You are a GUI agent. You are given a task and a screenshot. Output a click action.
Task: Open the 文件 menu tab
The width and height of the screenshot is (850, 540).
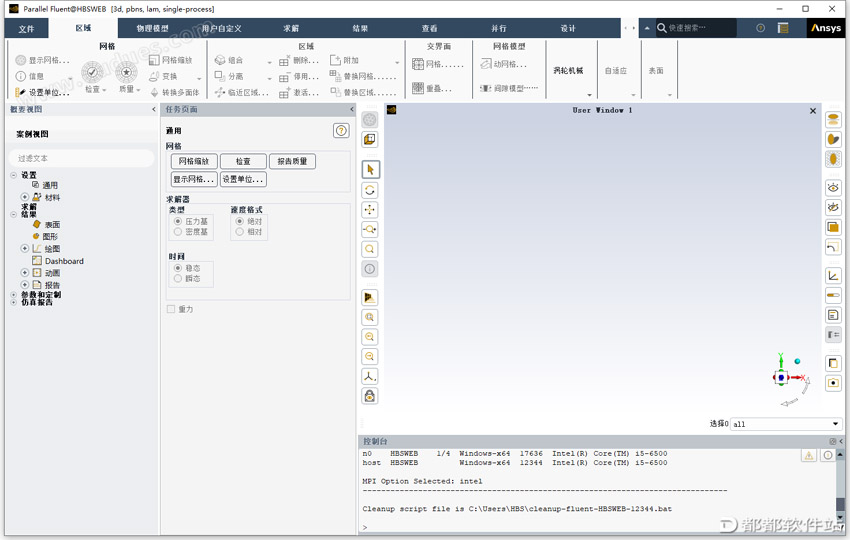pos(26,29)
